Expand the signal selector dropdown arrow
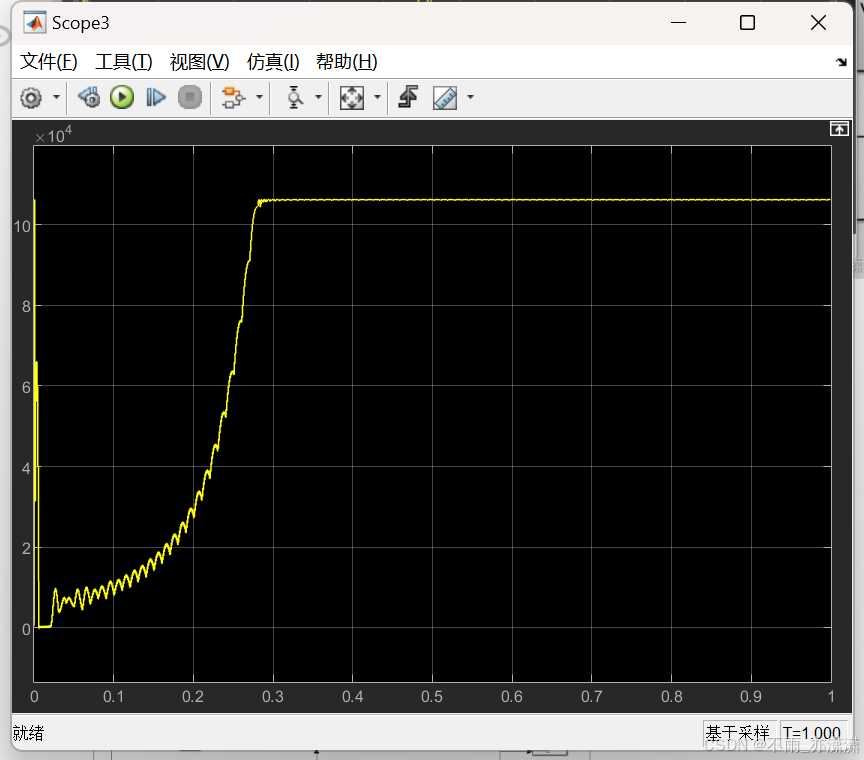Image resolution: width=864 pixels, height=760 pixels. pyautogui.click(x=259, y=98)
